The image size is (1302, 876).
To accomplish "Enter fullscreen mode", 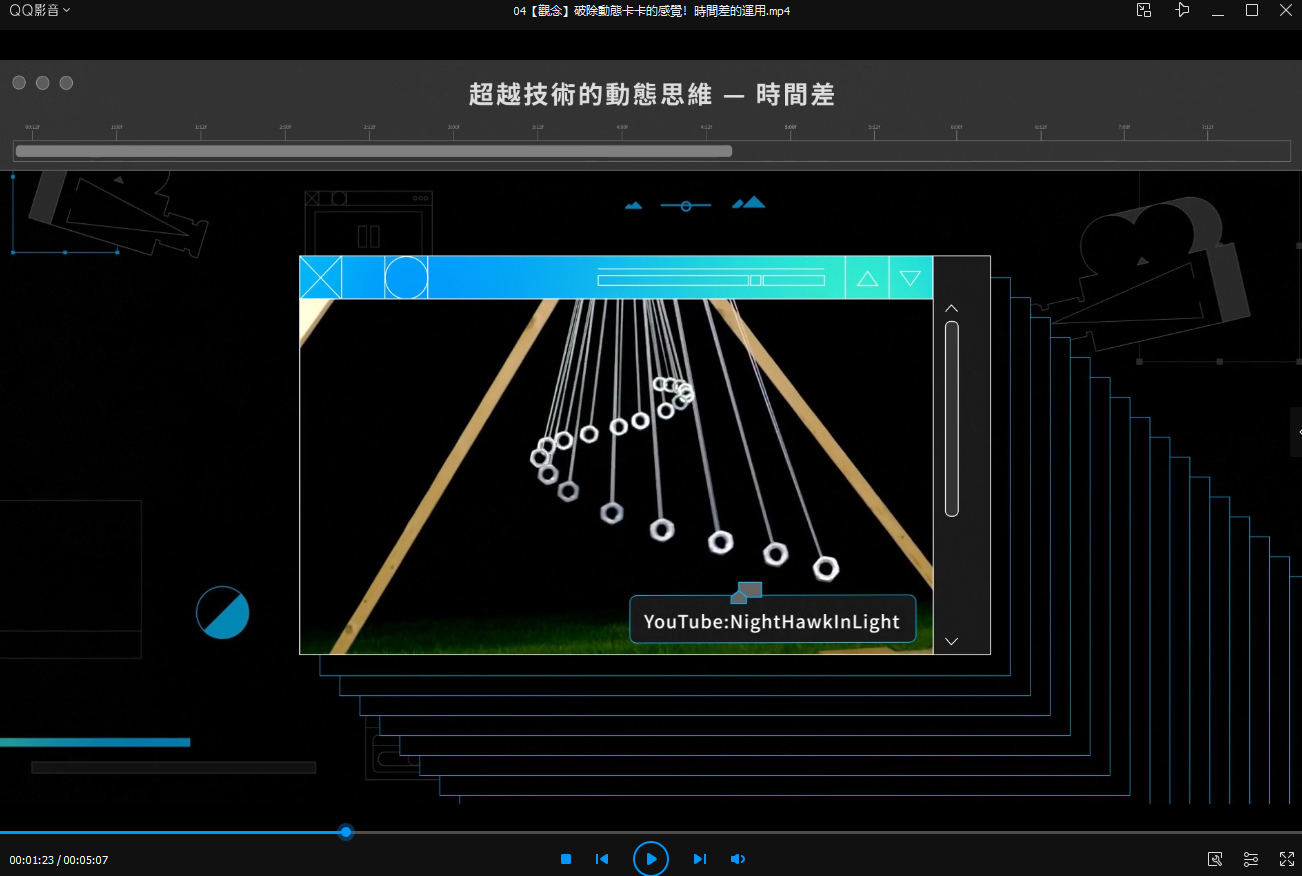I will click(1287, 859).
